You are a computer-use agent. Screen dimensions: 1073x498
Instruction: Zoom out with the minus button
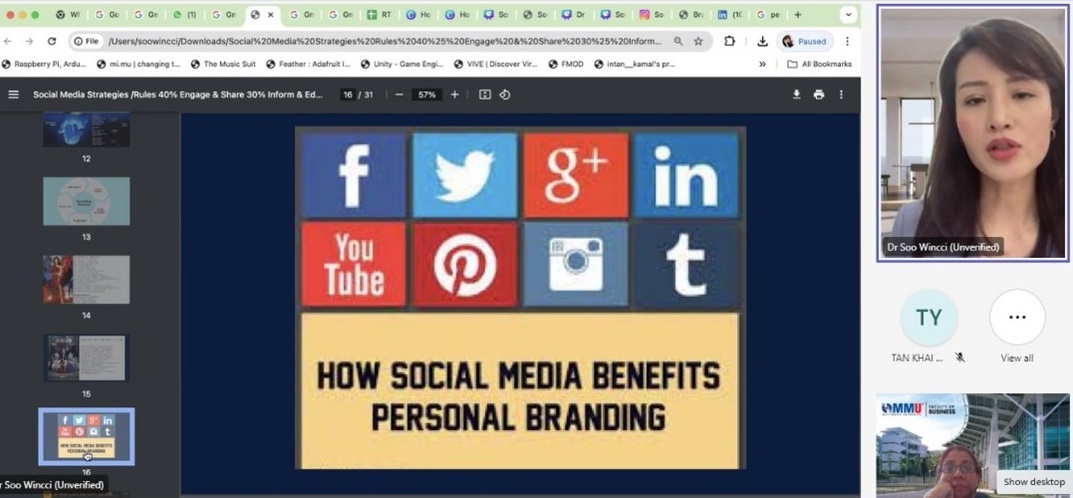(x=399, y=94)
